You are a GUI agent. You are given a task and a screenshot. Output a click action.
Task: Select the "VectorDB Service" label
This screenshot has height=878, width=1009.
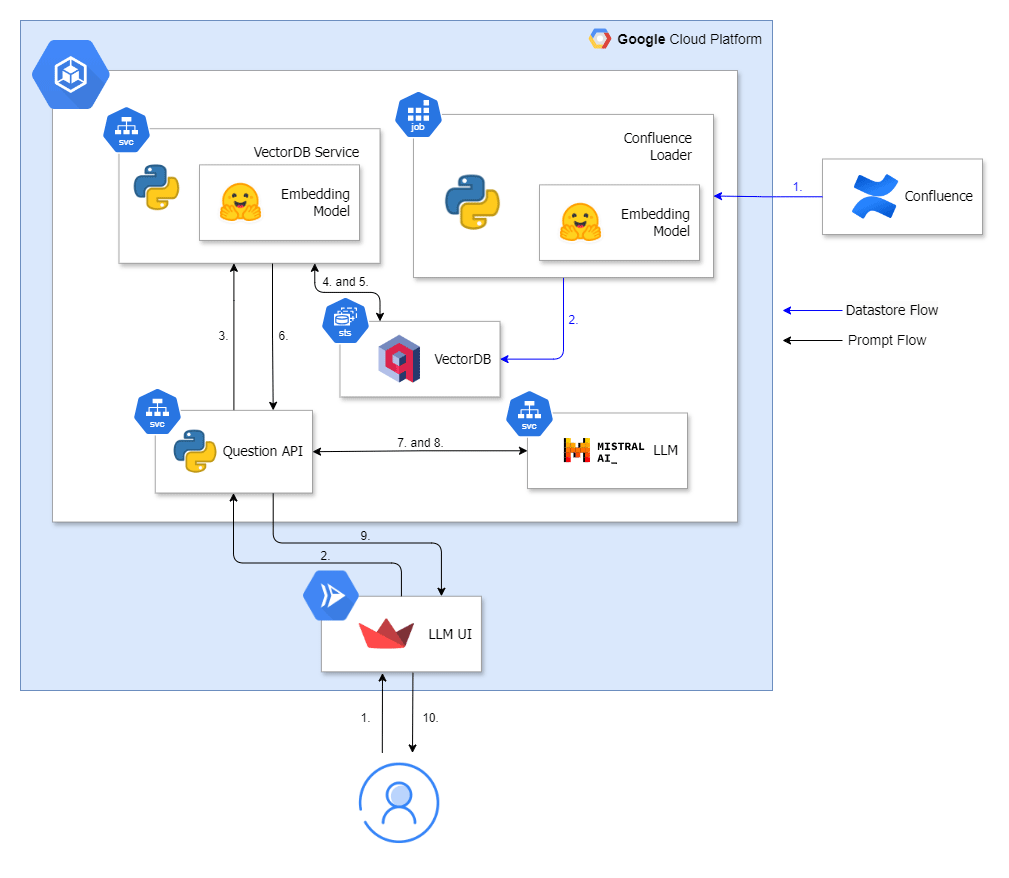pyautogui.click(x=306, y=152)
